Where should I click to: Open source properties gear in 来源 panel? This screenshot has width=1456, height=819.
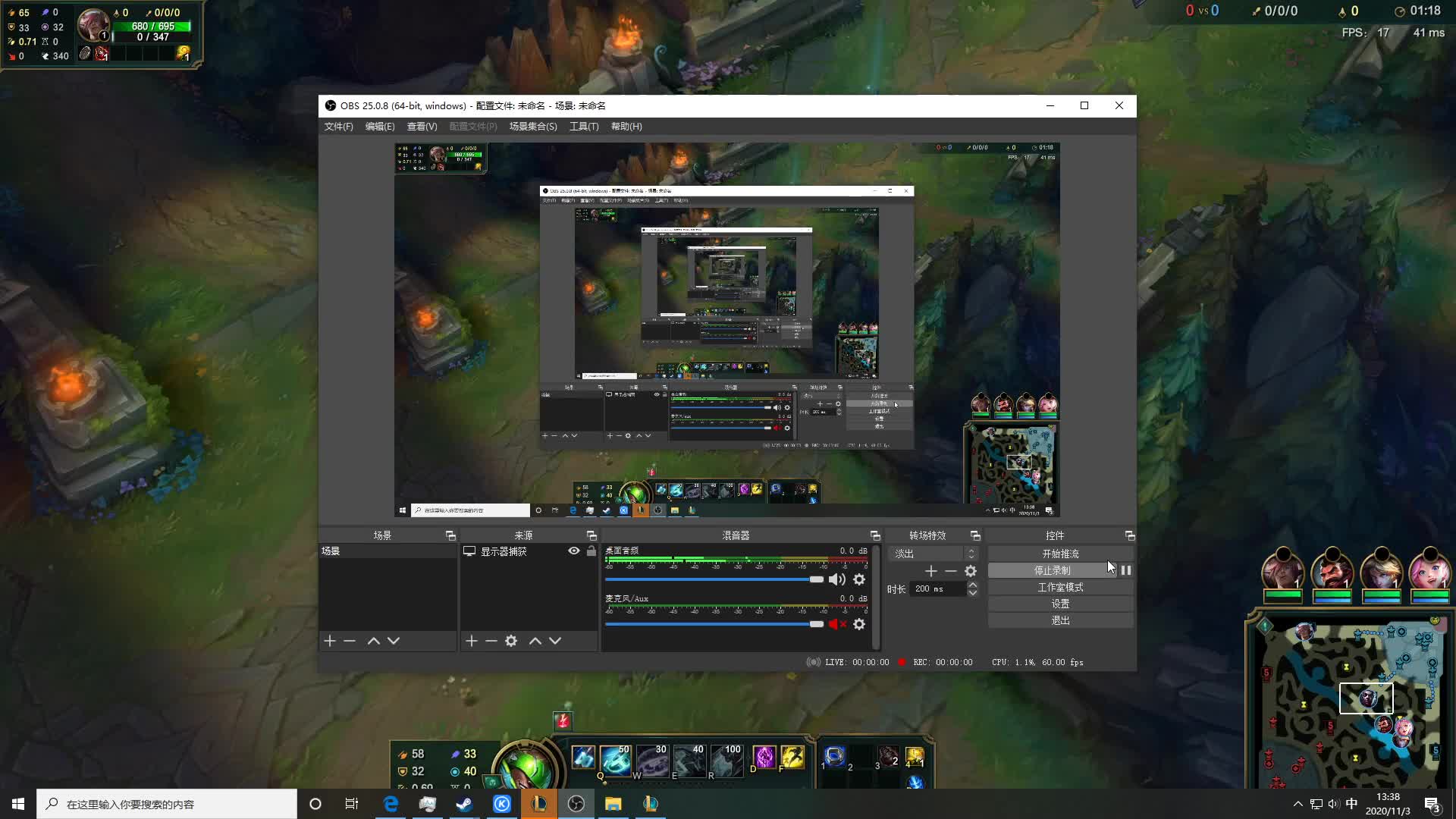coord(511,641)
